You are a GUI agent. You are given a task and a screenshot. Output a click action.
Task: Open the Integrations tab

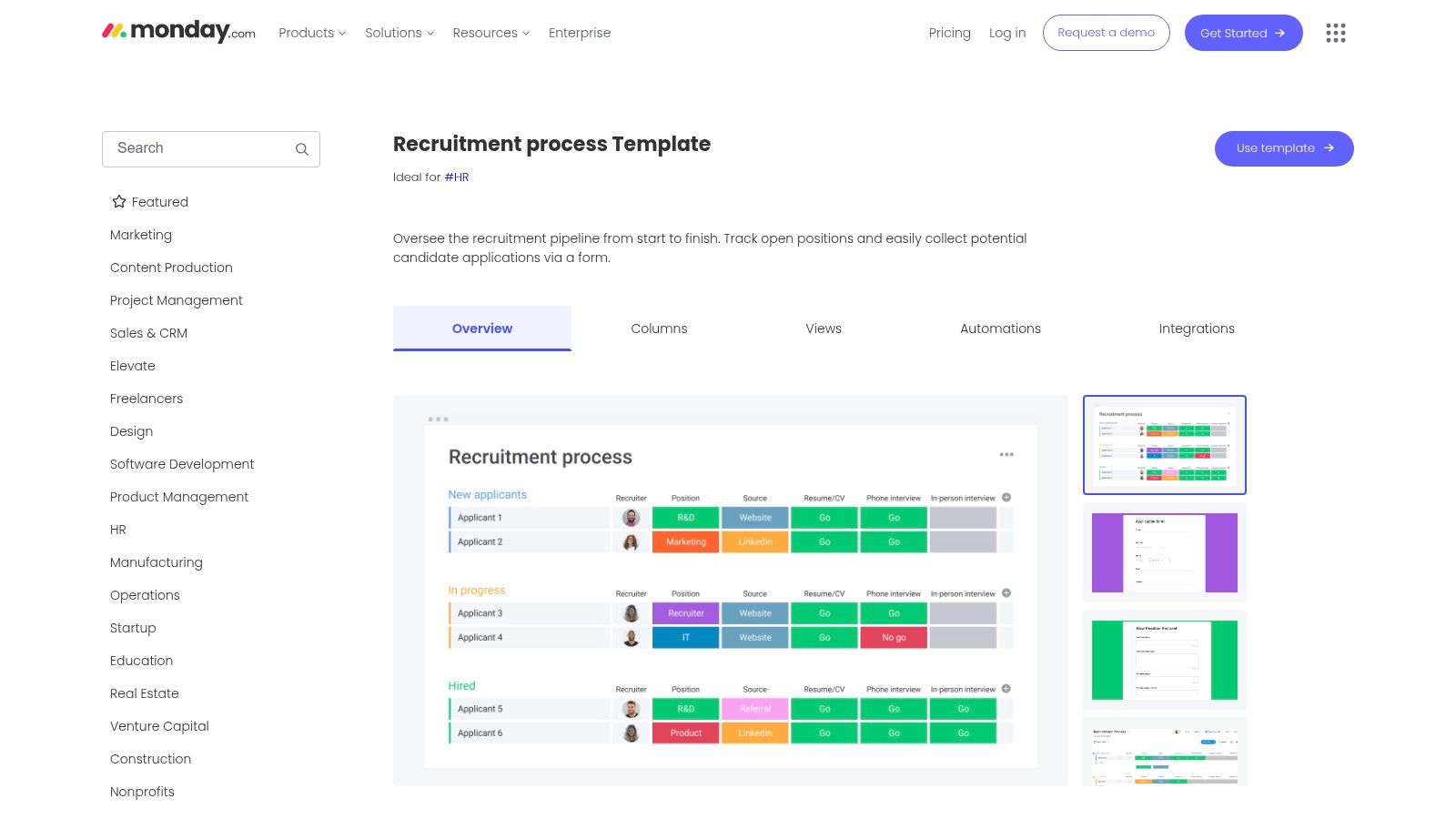click(x=1196, y=329)
